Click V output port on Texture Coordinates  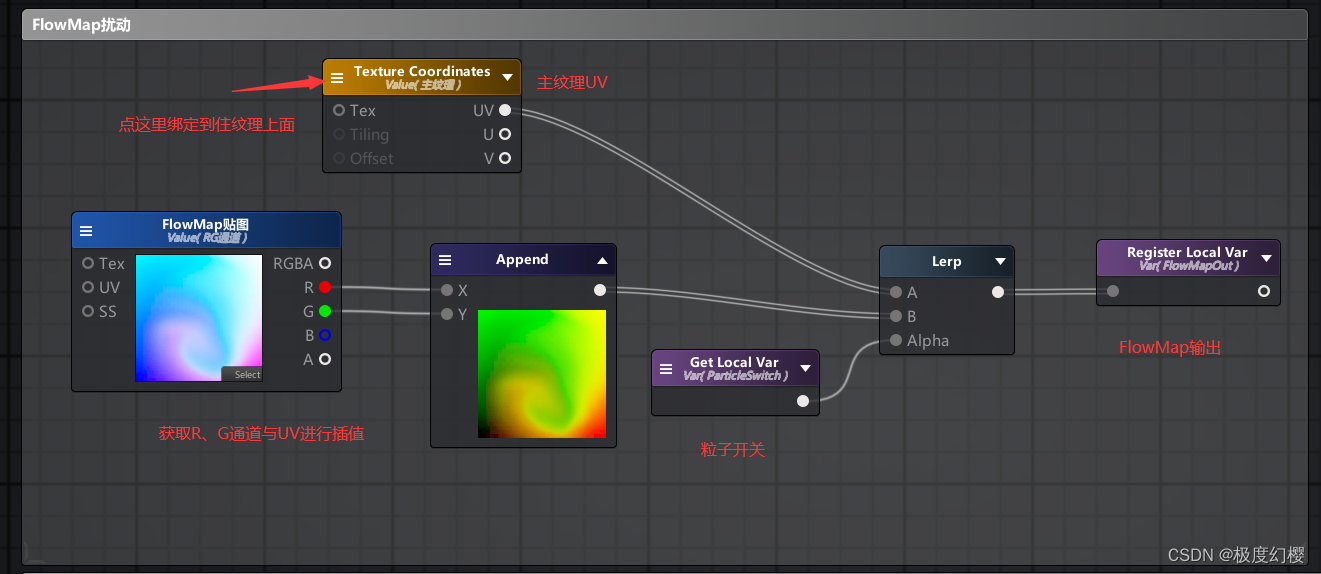point(505,158)
